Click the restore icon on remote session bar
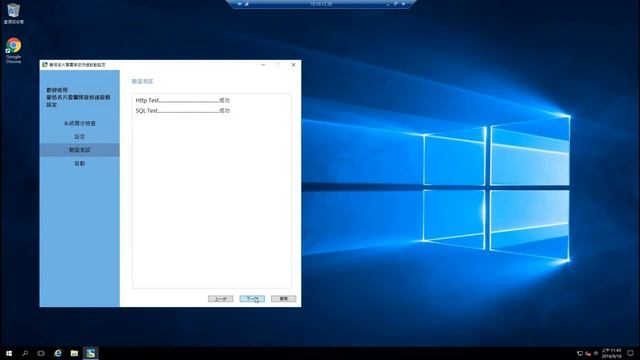Viewport: 640px width, 360px height. pos(396,4)
